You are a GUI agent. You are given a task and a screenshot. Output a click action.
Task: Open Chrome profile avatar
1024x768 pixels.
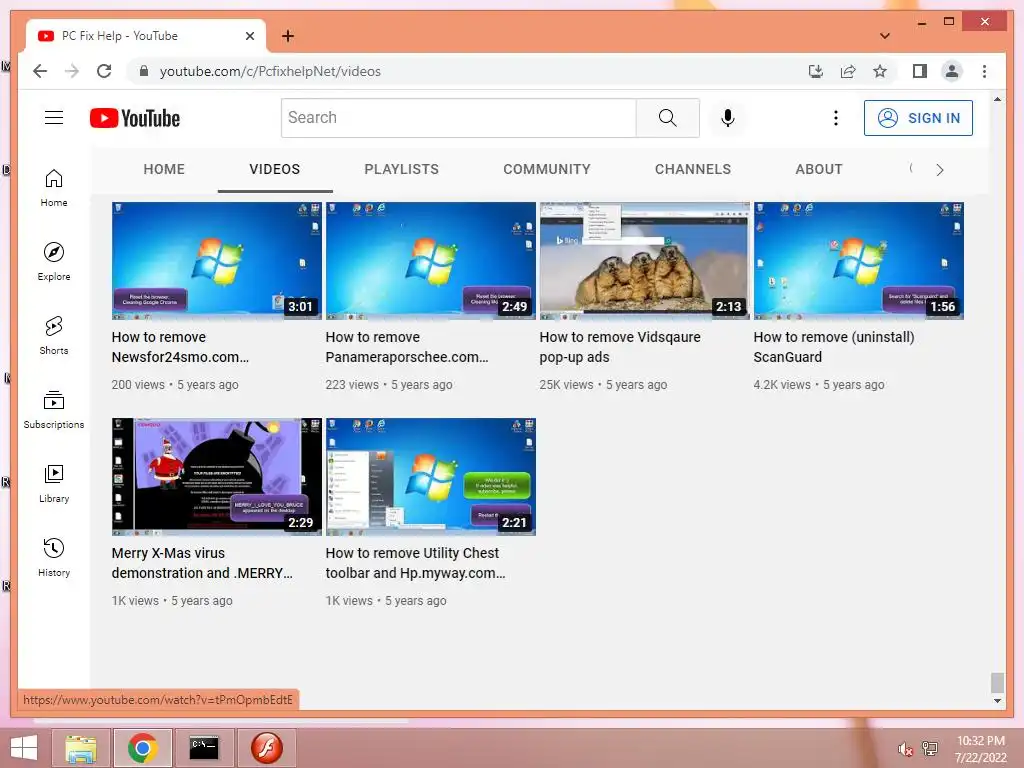(x=952, y=71)
